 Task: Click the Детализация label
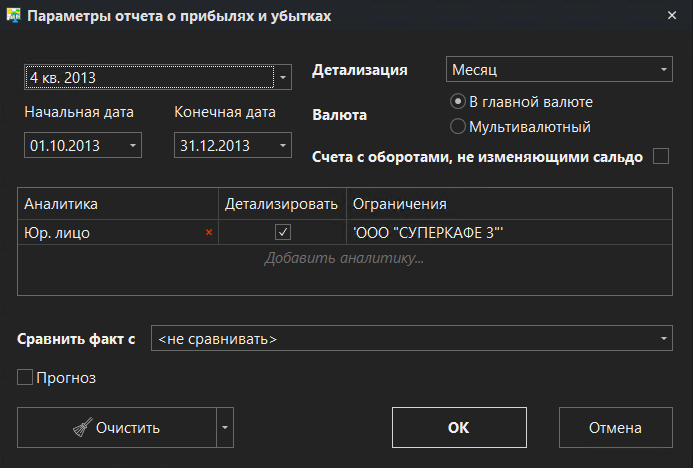360,70
